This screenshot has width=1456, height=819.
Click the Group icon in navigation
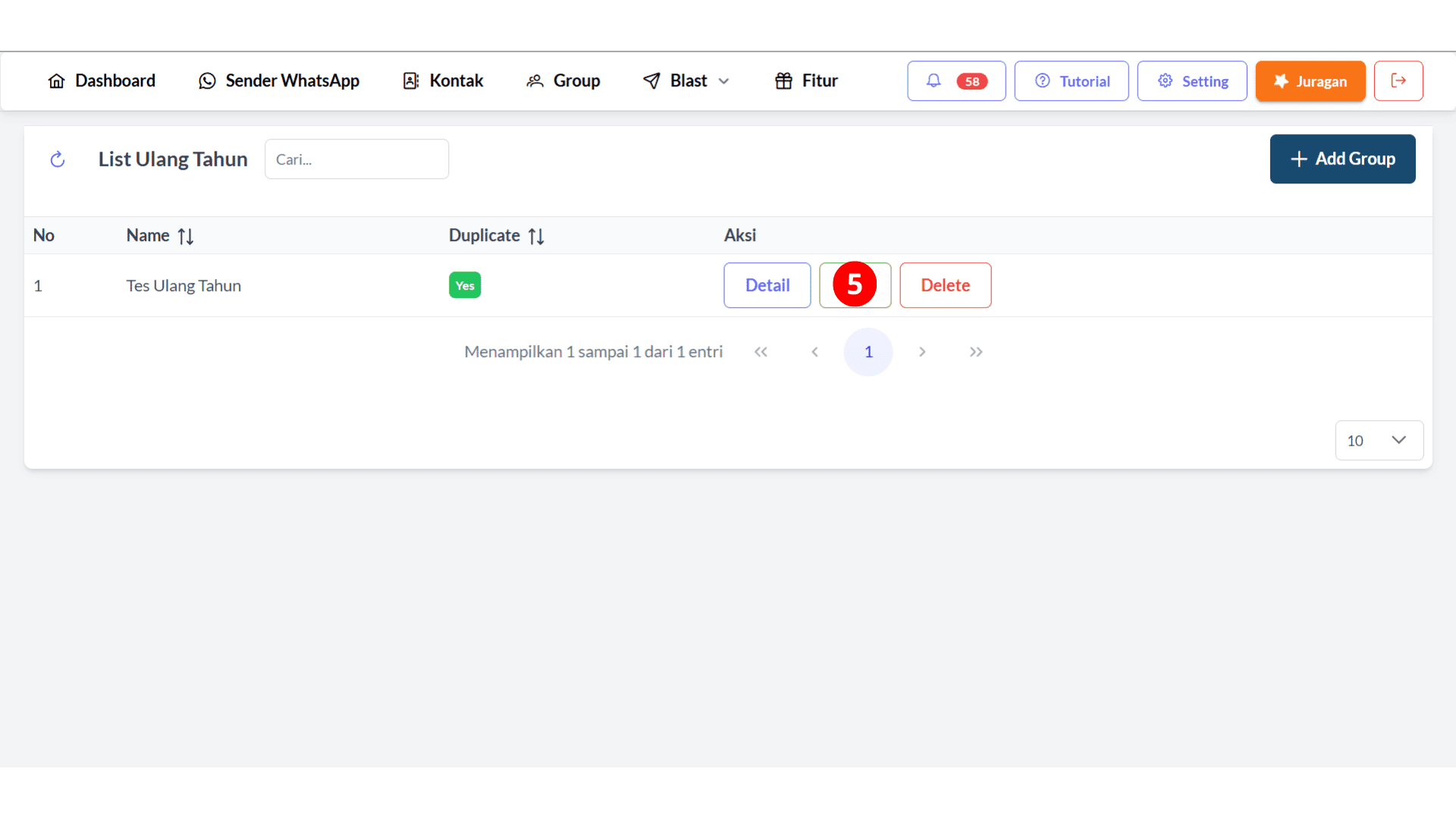click(x=537, y=81)
